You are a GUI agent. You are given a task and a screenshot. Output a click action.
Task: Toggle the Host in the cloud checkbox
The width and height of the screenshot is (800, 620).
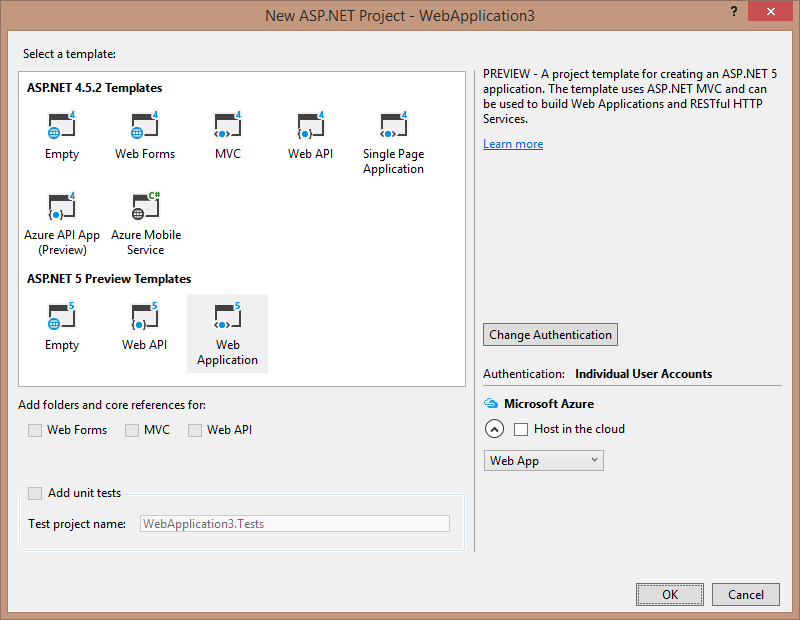[x=521, y=429]
